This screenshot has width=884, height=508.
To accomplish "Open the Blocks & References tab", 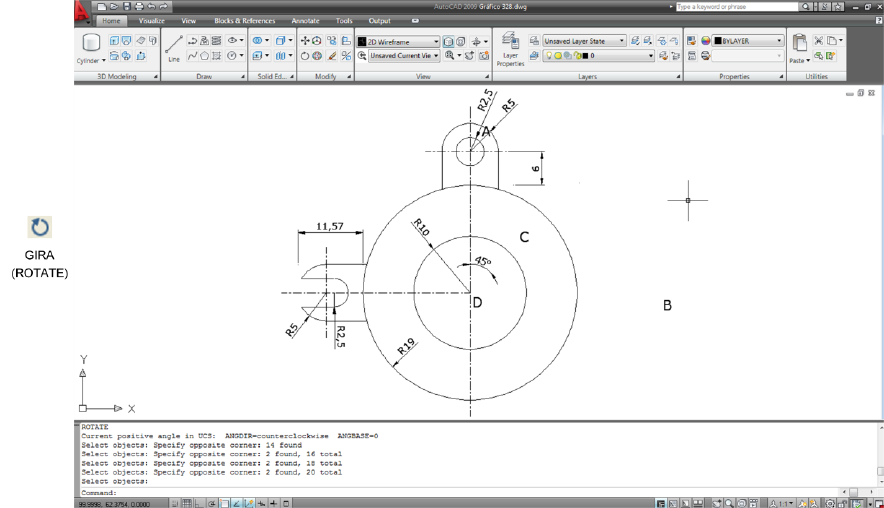I will pyautogui.click(x=244, y=20).
